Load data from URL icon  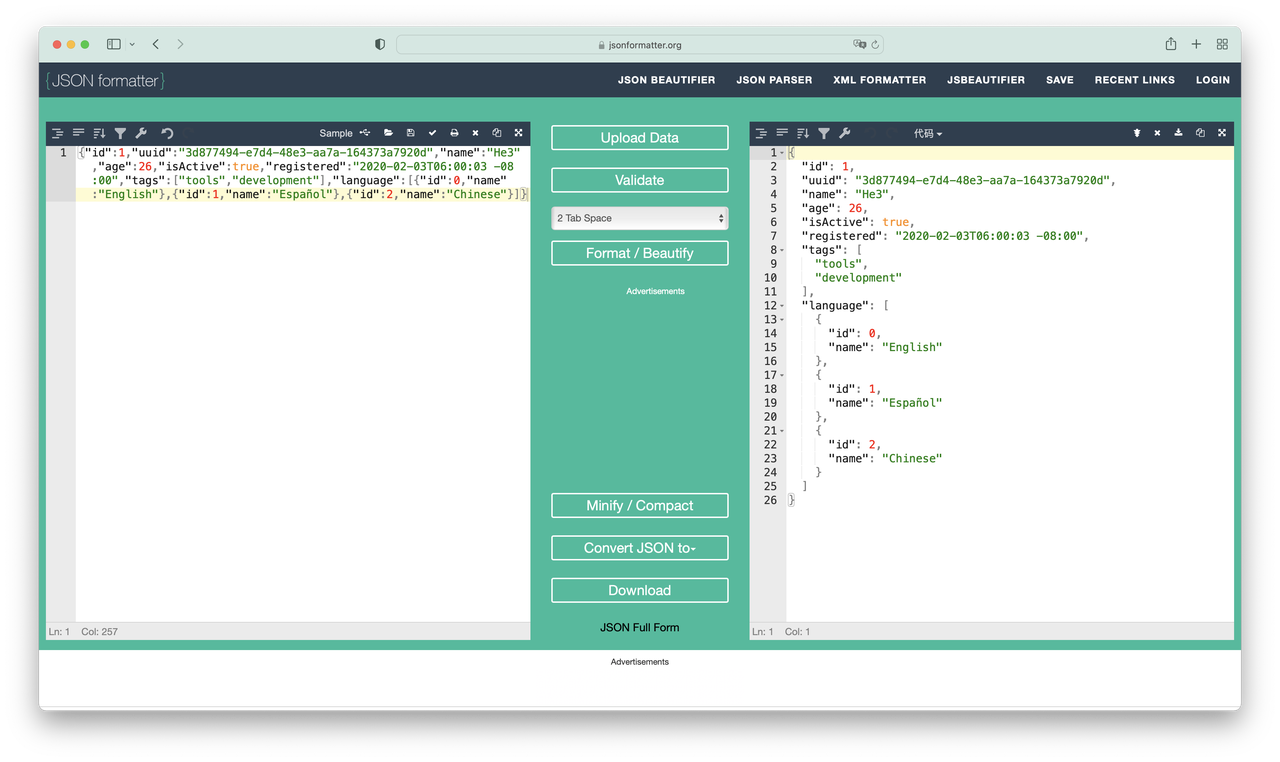[365, 133]
